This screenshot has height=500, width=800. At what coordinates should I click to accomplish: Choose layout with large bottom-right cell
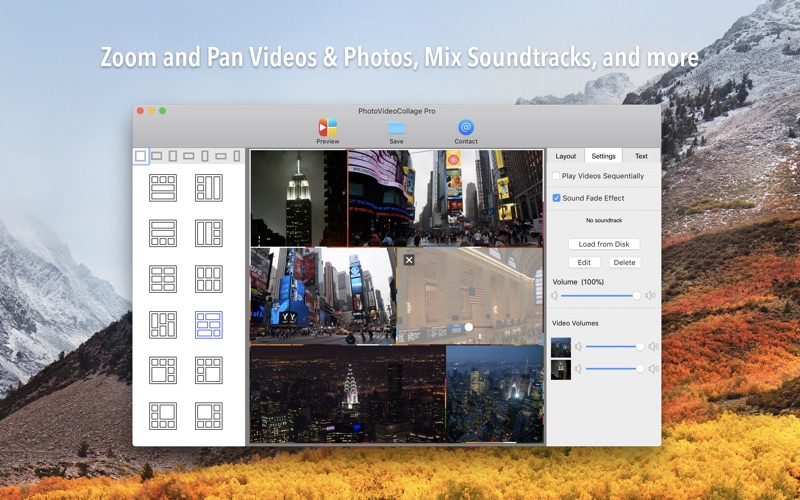click(x=209, y=370)
